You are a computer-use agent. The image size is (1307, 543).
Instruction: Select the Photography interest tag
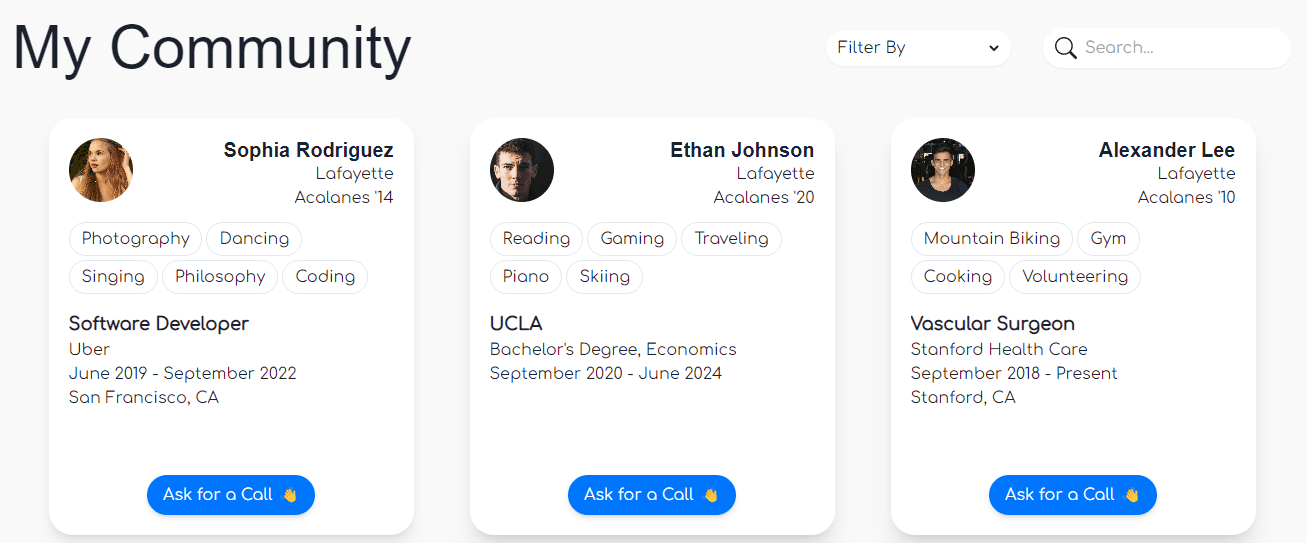coord(135,239)
